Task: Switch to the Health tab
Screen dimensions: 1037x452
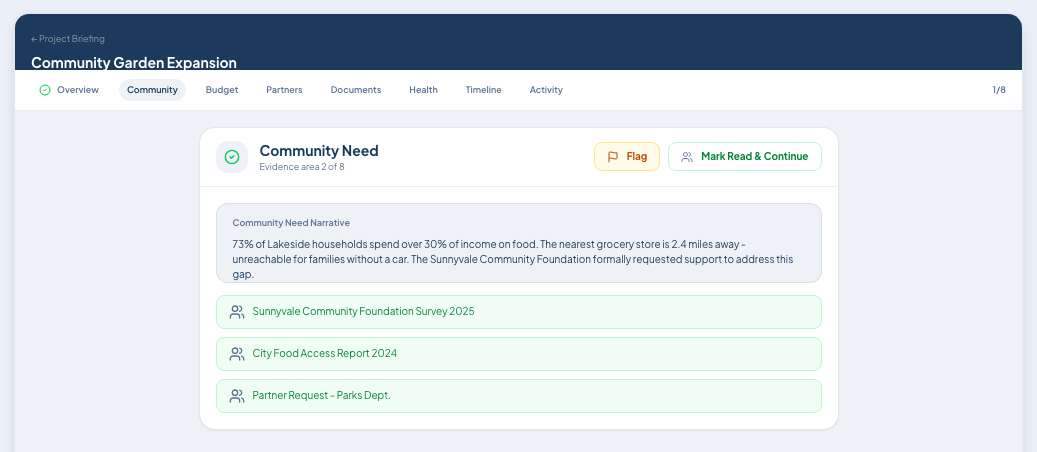Action: click(423, 90)
